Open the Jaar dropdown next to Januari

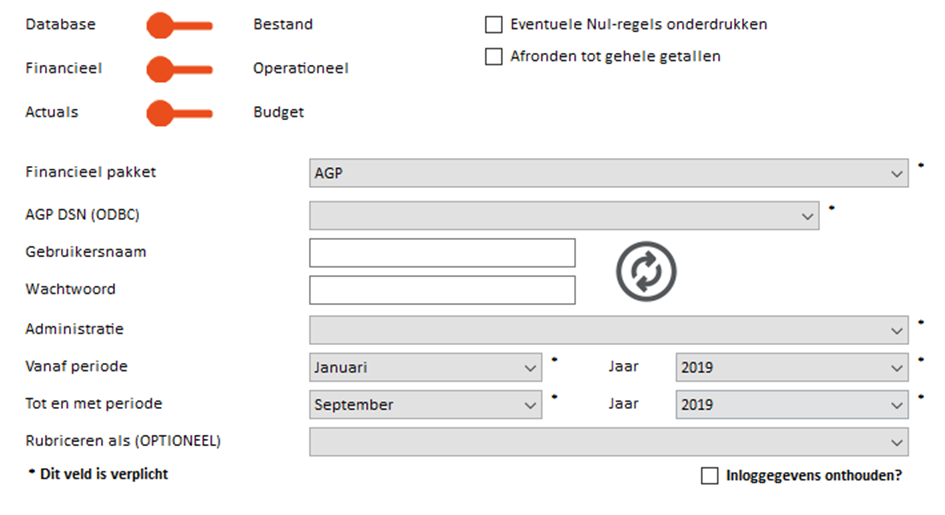792,367
